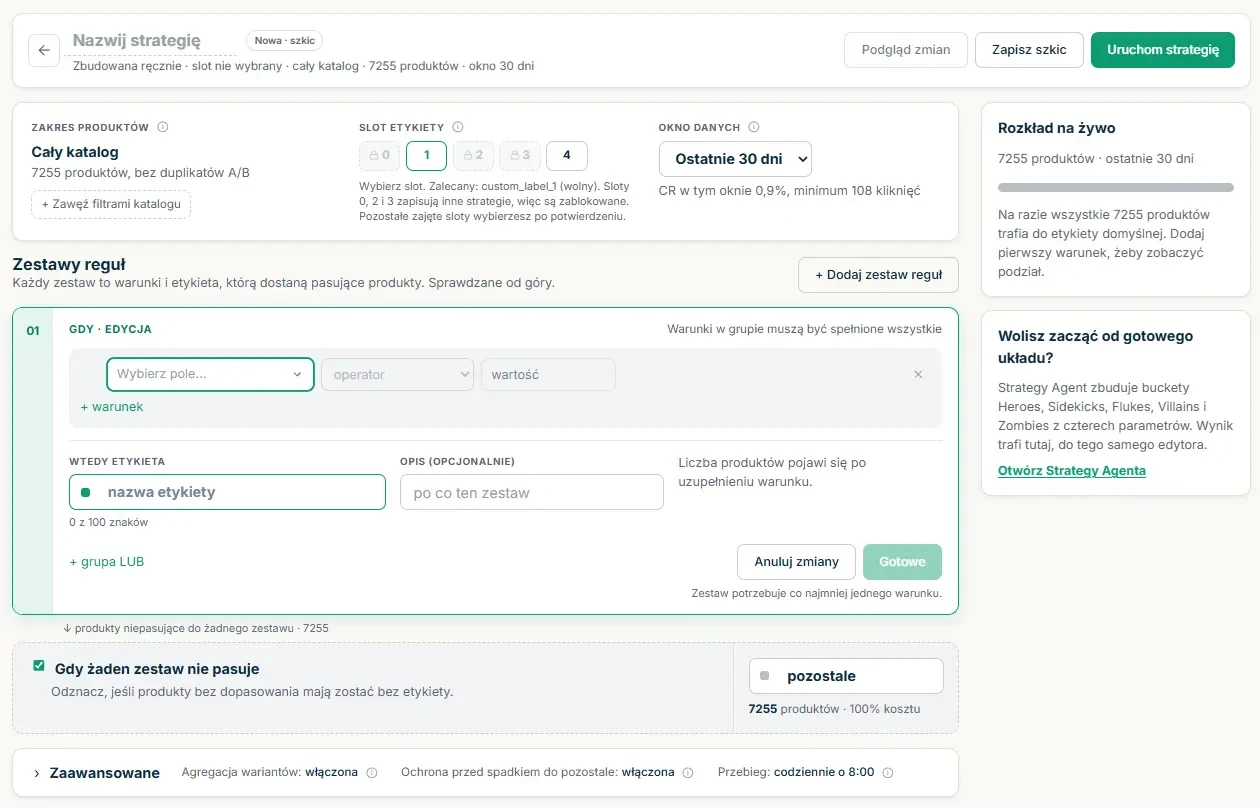Click the Przebieg value codziennie o 8:00
The width and height of the screenshot is (1260, 808).
[822, 773]
